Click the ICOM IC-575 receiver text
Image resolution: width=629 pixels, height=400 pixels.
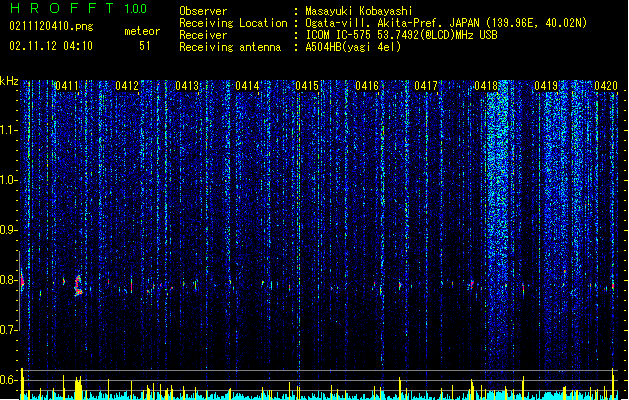pyautogui.click(x=401, y=35)
